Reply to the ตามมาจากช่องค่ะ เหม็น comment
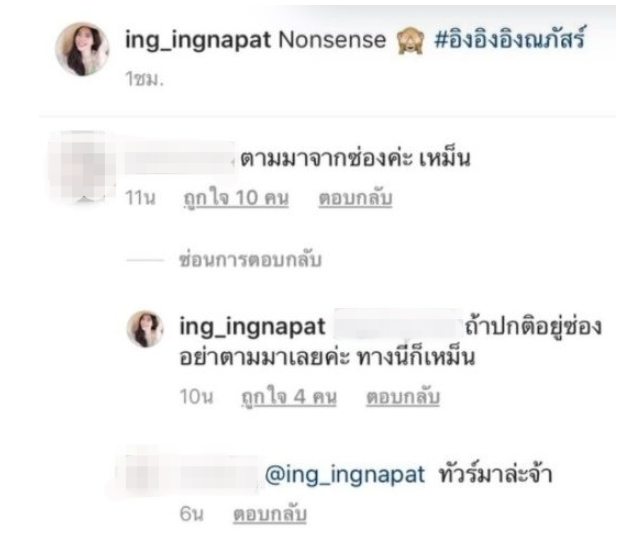The image size is (642, 550). click(x=355, y=198)
